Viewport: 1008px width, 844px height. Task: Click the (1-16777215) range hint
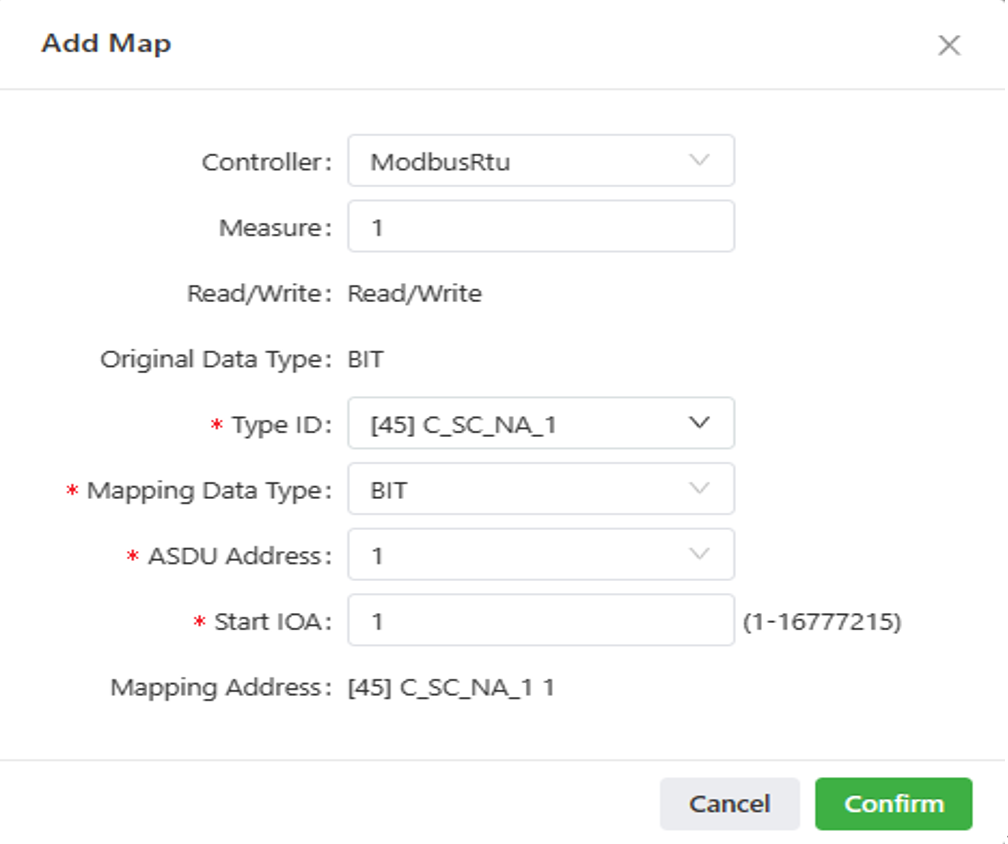click(822, 622)
